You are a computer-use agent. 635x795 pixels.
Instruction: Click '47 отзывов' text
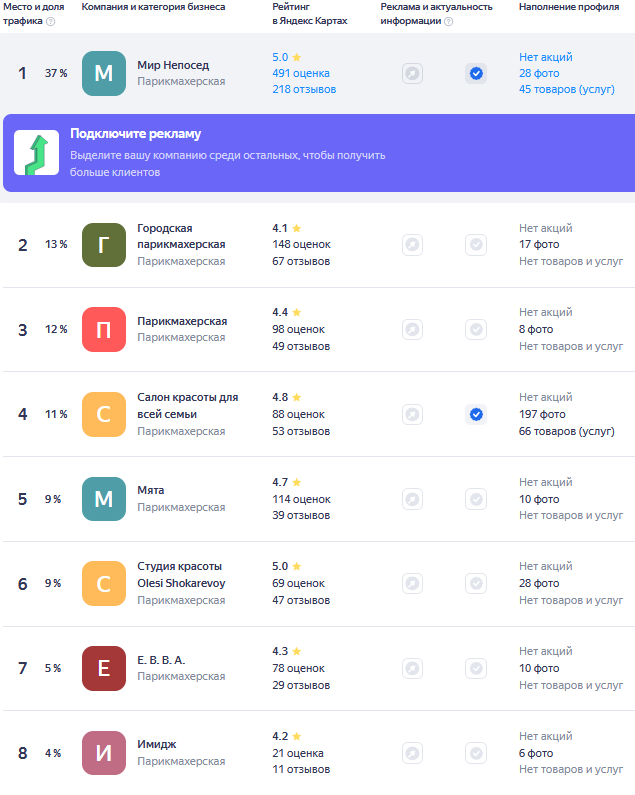301,600
